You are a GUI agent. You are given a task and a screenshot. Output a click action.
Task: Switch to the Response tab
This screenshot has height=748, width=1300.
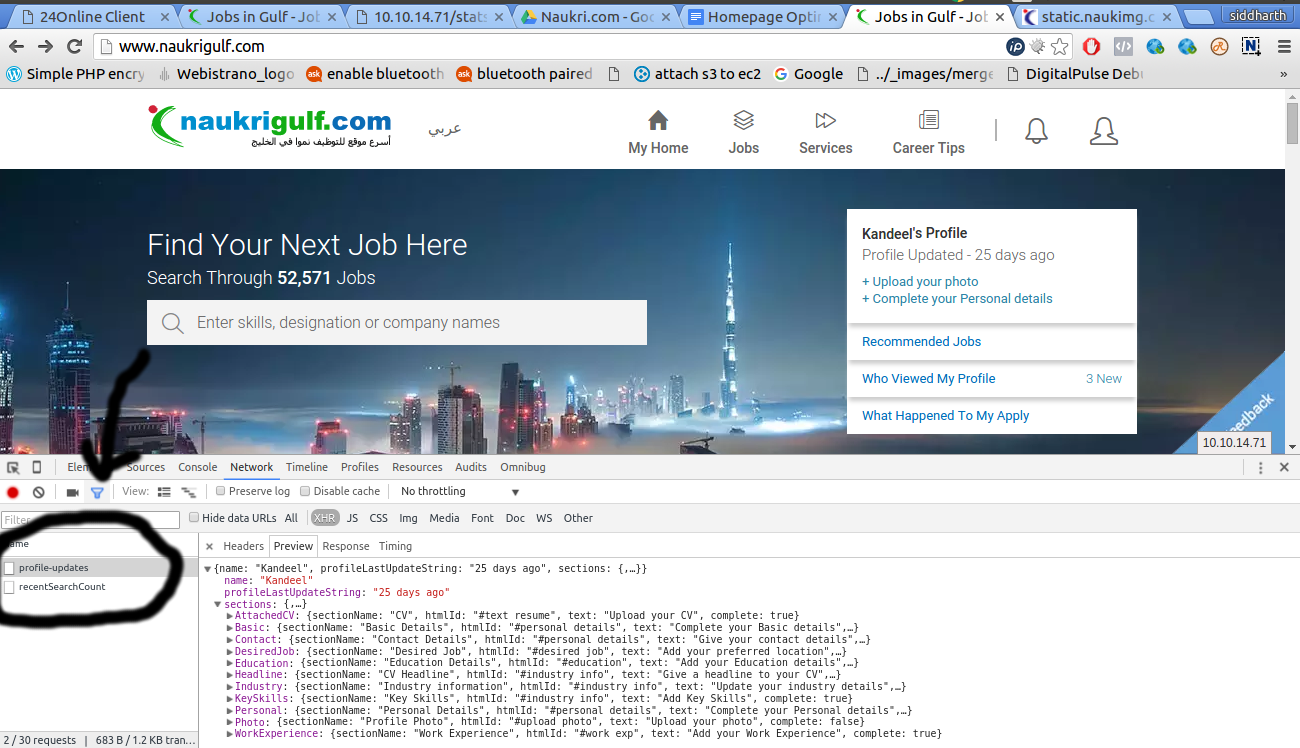pos(346,546)
